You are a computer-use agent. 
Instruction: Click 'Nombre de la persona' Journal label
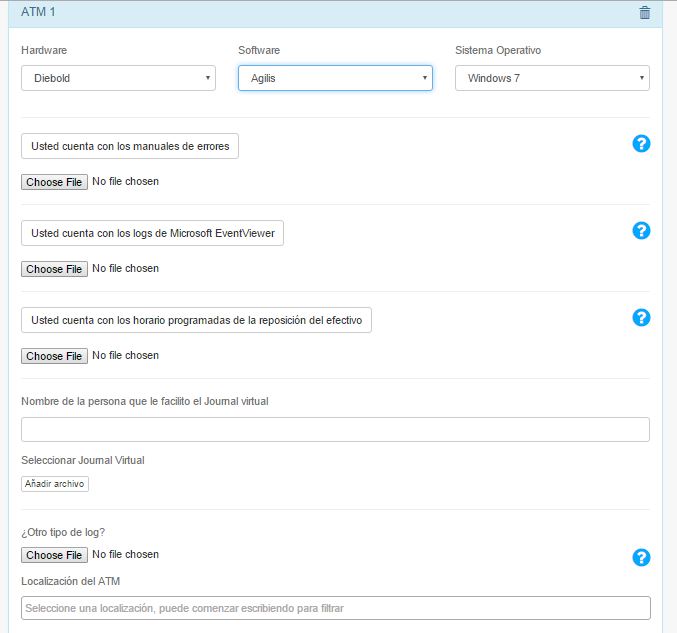pyautogui.click(x=145, y=401)
